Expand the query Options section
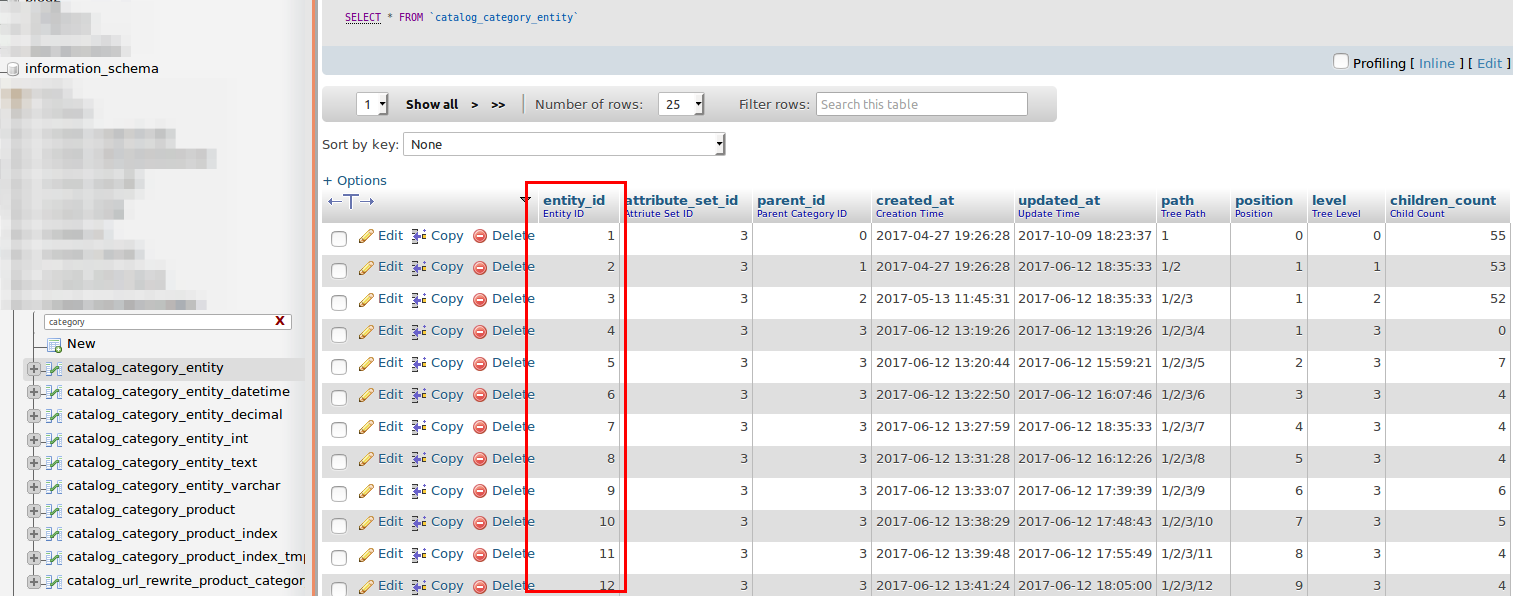Screen dimensions: 1513x596 coord(354,180)
